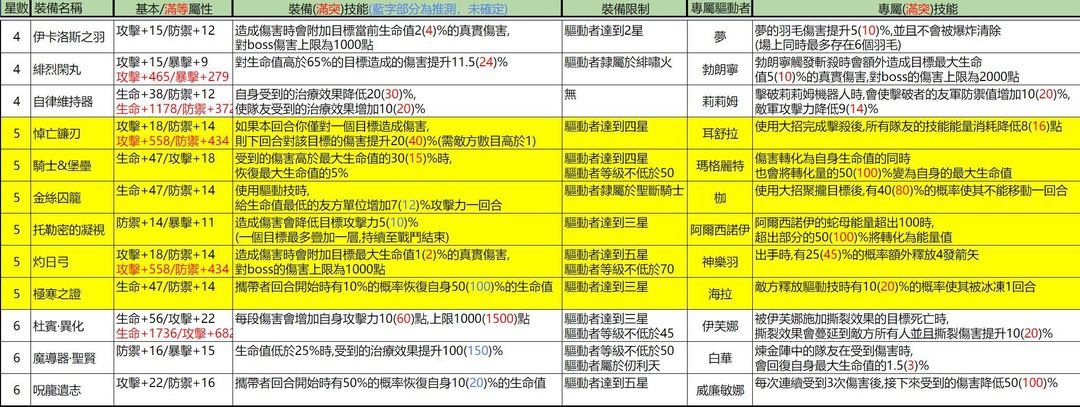Select the equipment skill cell of 緋烈閑丸
This screenshot has height=407, width=1080.
pyautogui.click(x=397, y=69)
